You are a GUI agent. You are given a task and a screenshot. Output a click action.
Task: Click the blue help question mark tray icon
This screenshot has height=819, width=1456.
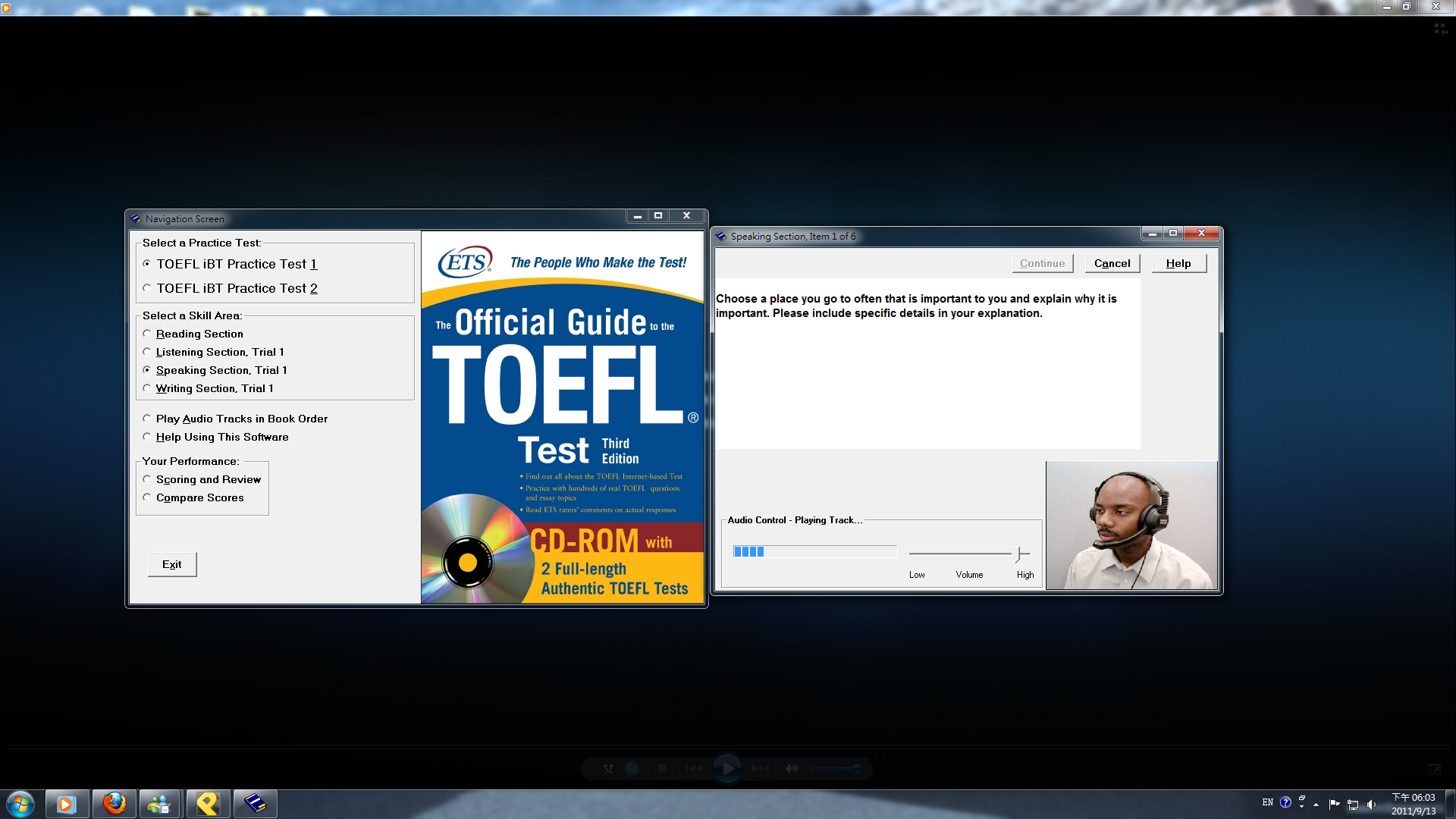click(1285, 802)
